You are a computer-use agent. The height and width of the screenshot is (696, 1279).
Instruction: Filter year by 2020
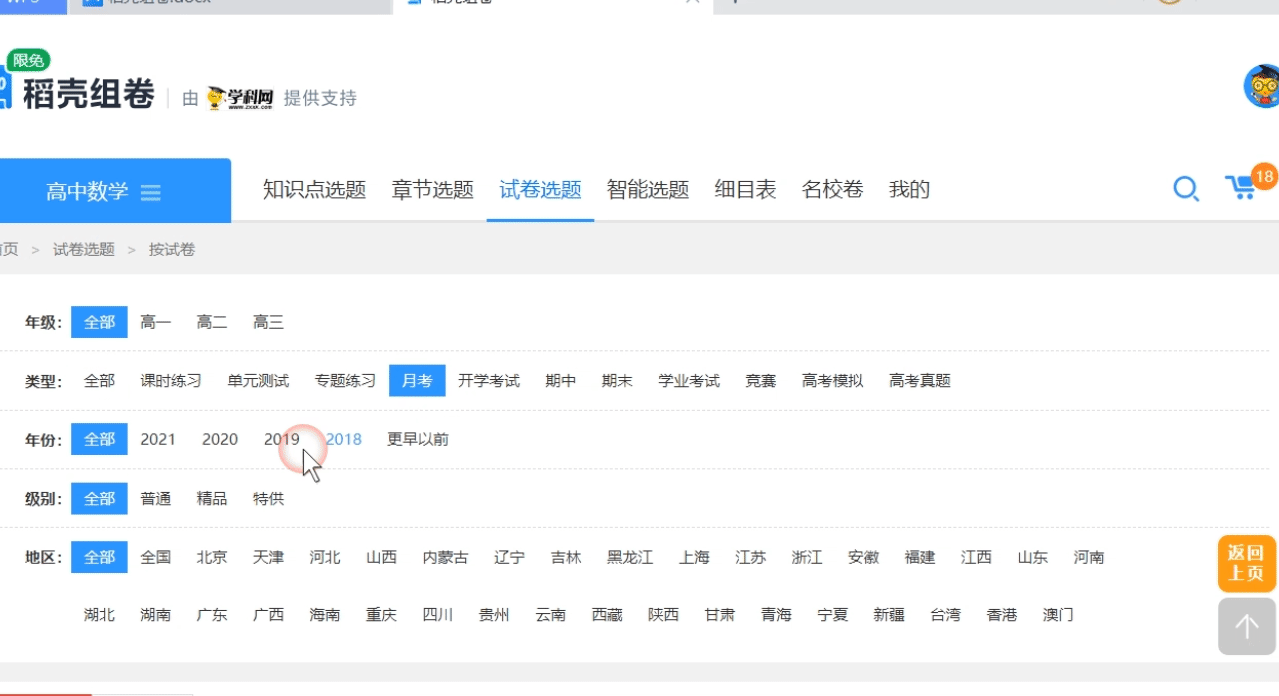[220, 439]
